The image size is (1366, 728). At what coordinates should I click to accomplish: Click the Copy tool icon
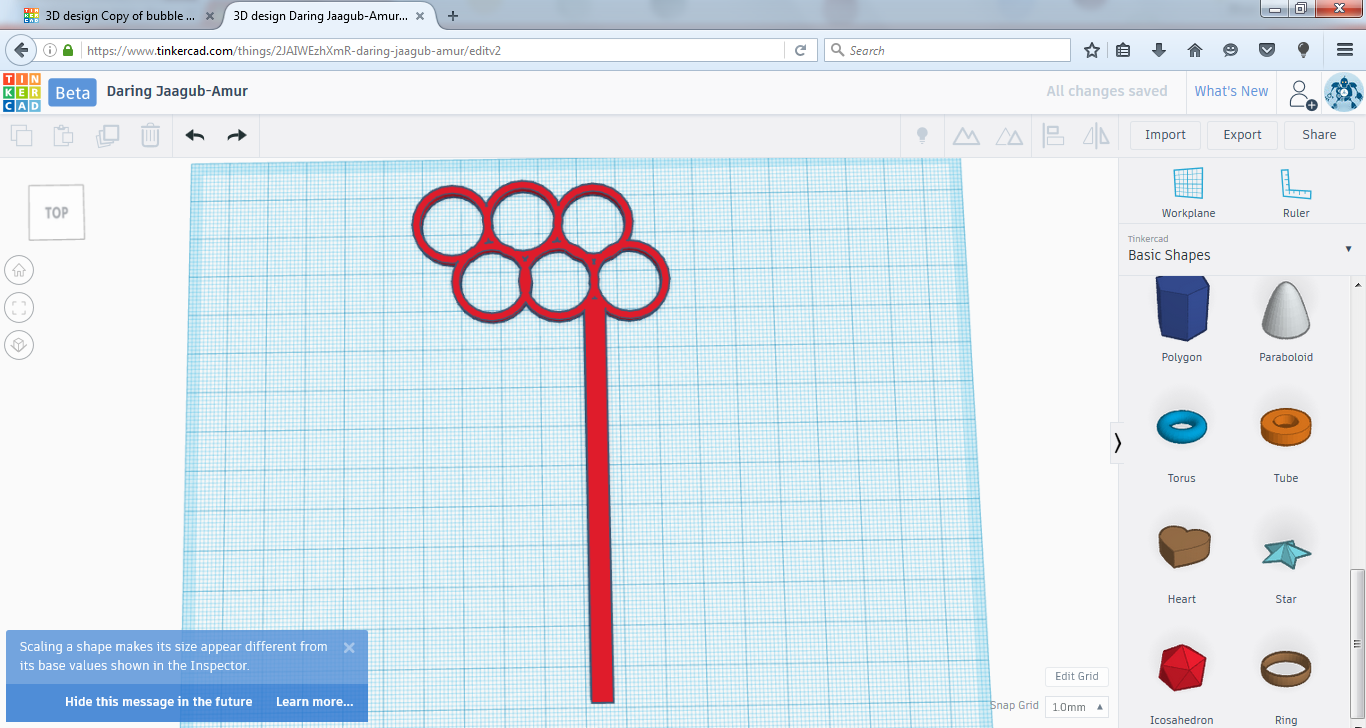(x=21, y=135)
